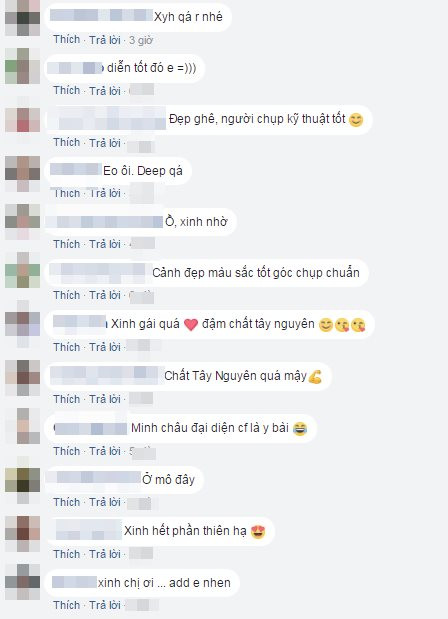The height and width of the screenshot is (619, 448).
Task: Open commenter name before 'Chất Tây Nguyên quá mậy'
Action: point(106,375)
